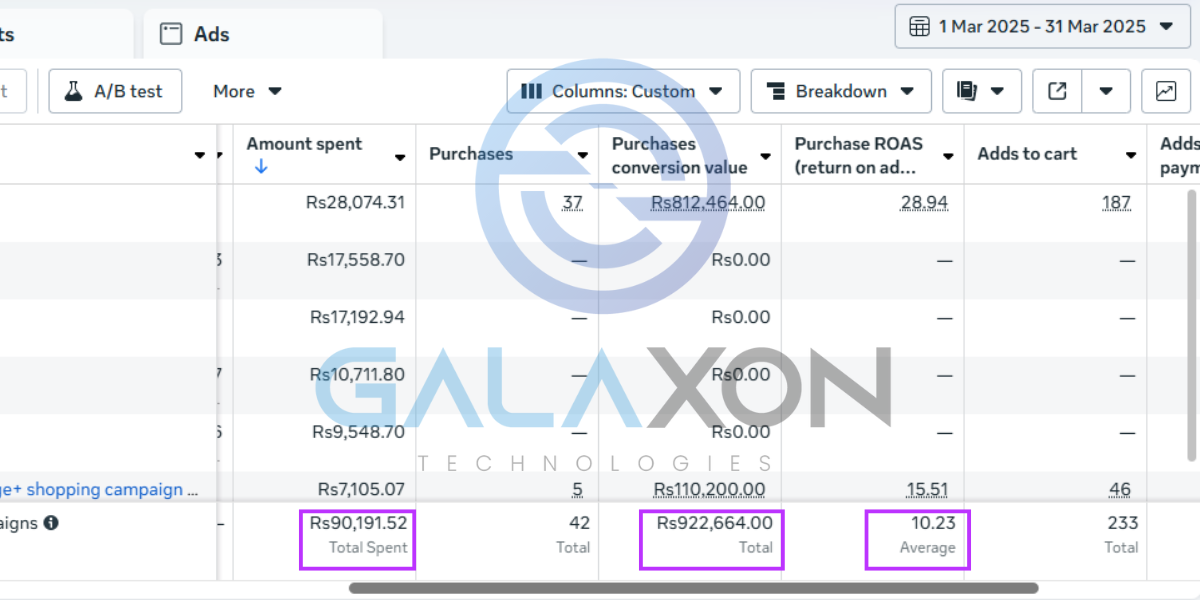This screenshot has width=1200, height=600.
Task: Click amount spent value Rs28,074.31
Action: pos(355,202)
